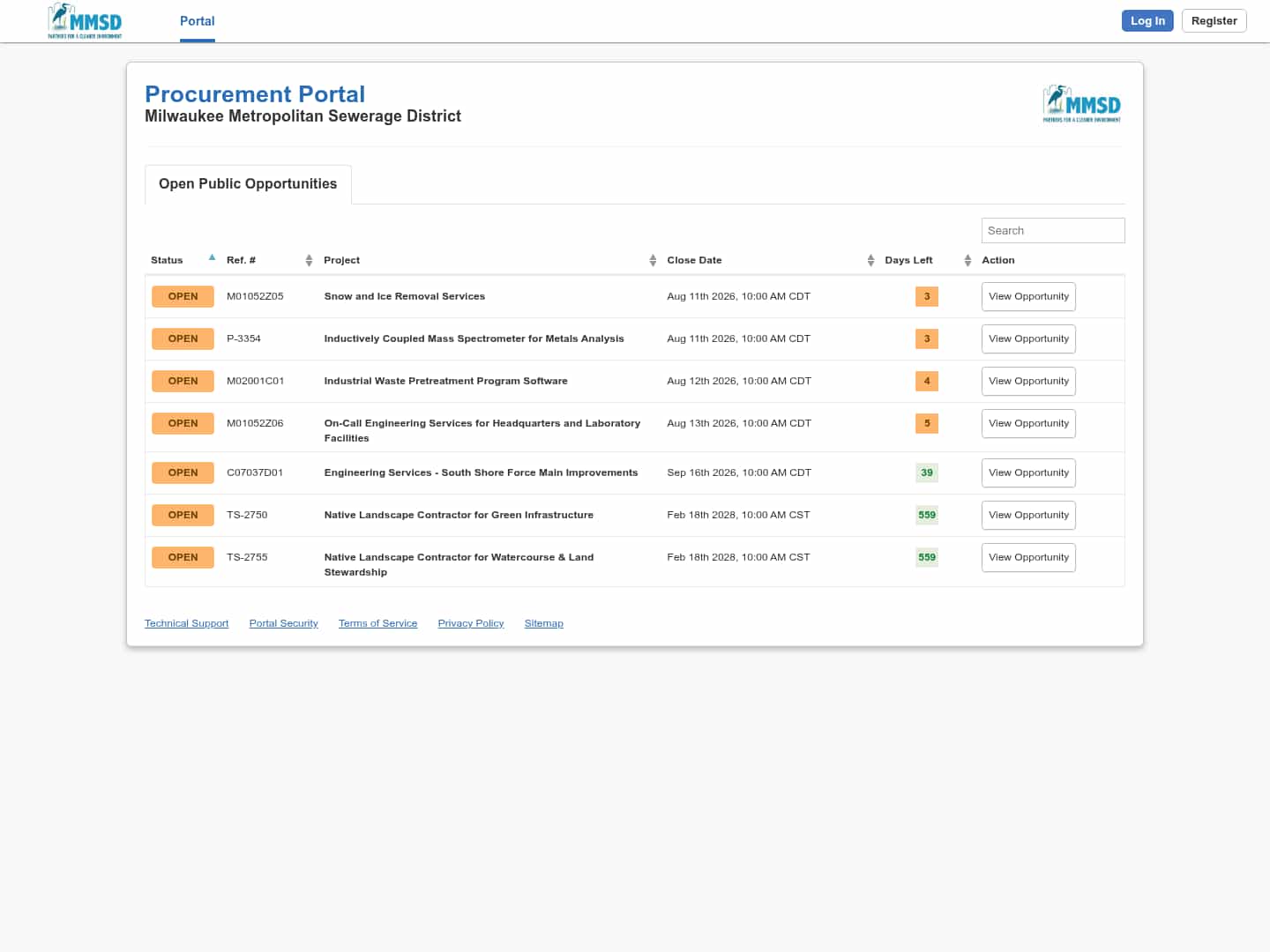This screenshot has height=952, width=1270.
Task: Click the MMSD logo beside Procurement Portal heading
Action: 1082,104
